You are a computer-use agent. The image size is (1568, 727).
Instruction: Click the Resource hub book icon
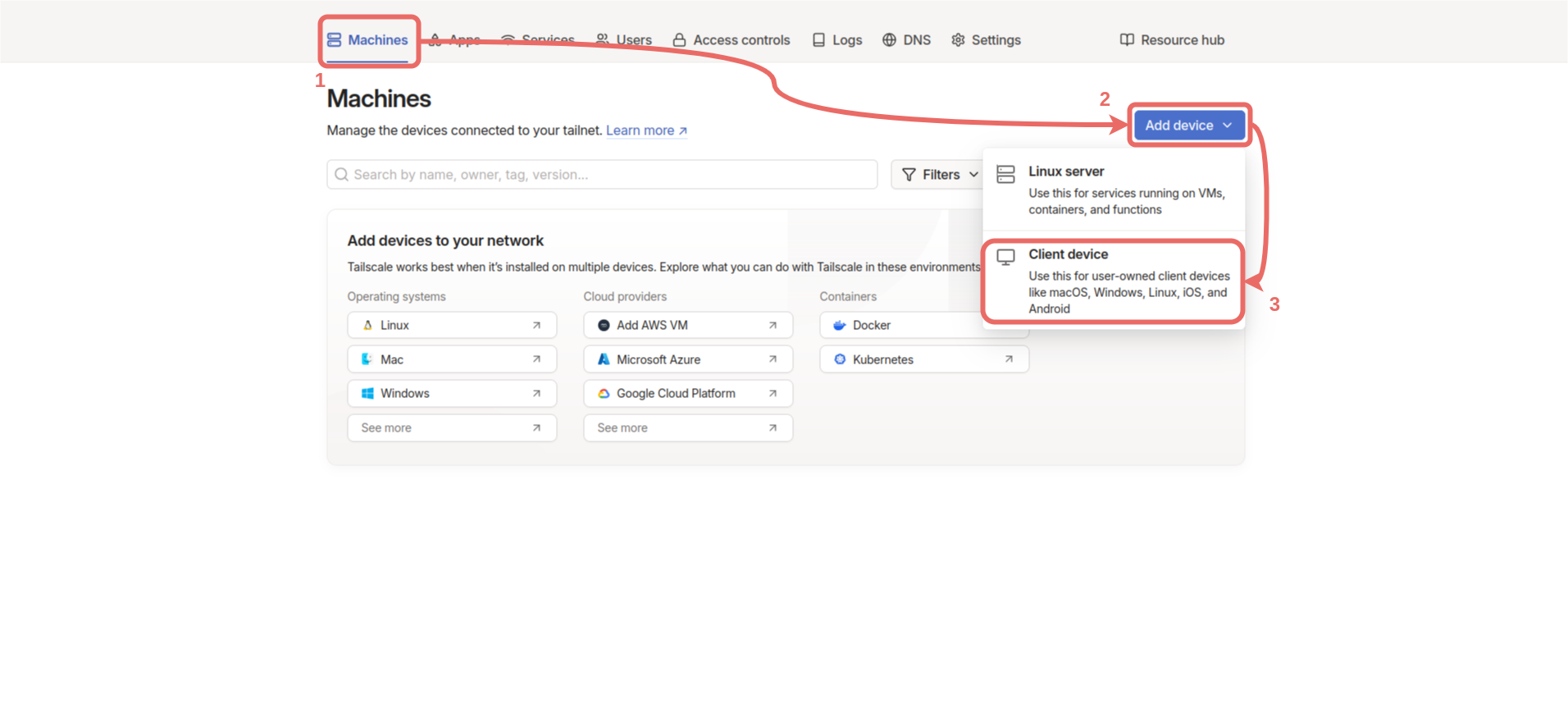pos(1128,40)
